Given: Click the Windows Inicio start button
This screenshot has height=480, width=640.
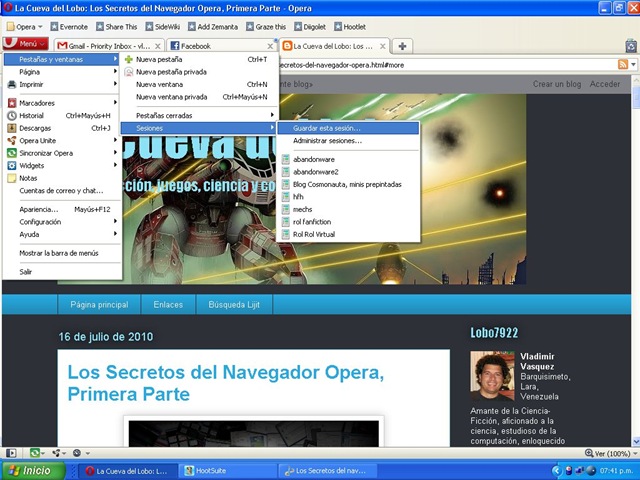Looking at the screenshot, I should (x=33, y=471).
